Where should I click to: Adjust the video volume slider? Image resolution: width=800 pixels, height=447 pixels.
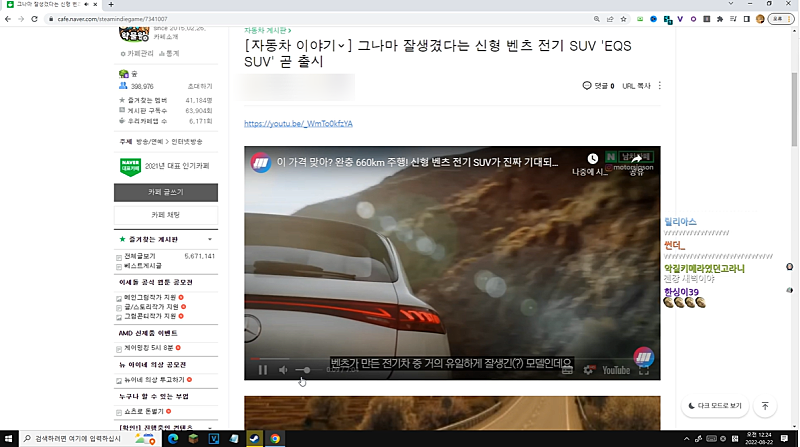click(306, 370)
